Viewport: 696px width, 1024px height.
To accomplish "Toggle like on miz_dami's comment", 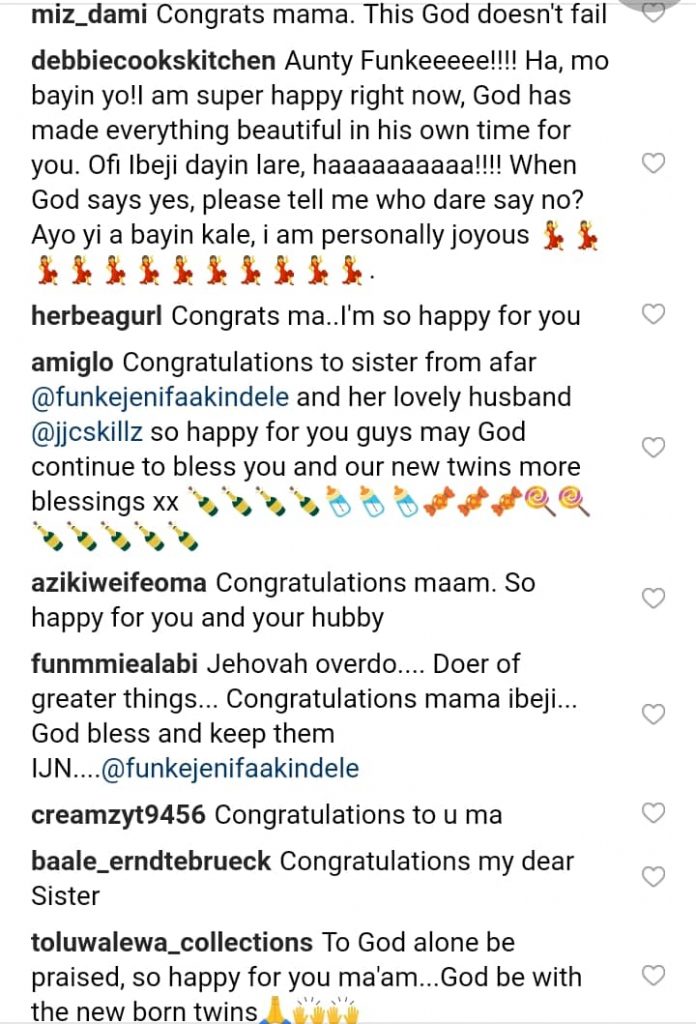I will [653, 14].
